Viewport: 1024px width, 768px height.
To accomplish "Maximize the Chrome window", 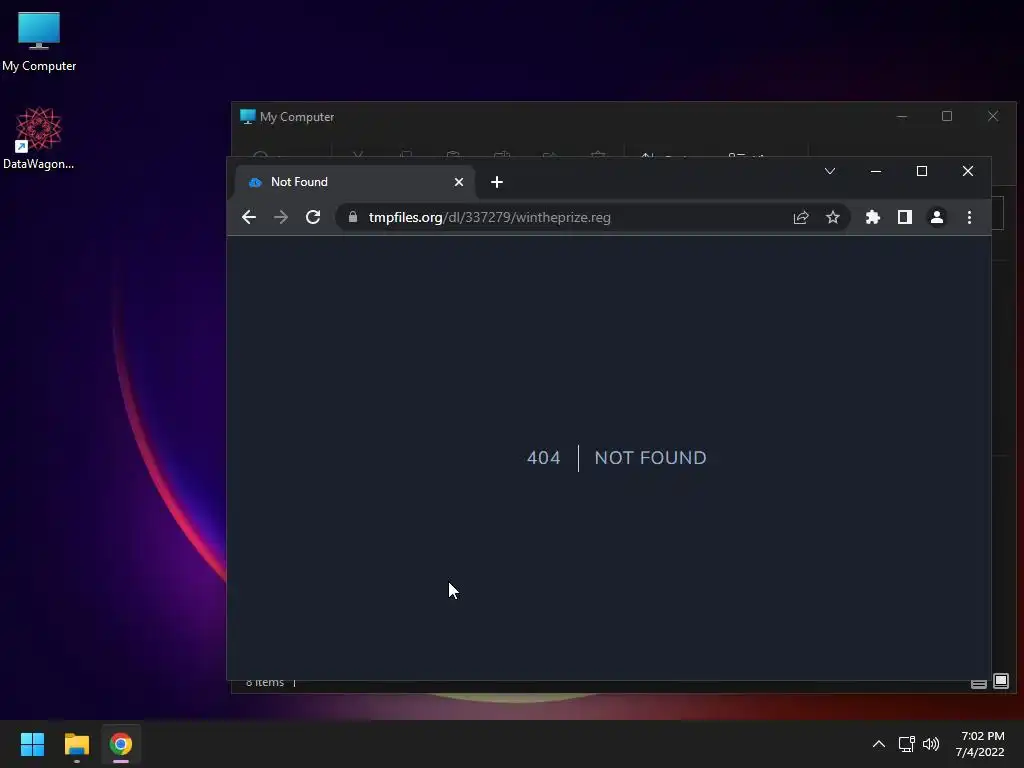I will click(x=921, y=171).
